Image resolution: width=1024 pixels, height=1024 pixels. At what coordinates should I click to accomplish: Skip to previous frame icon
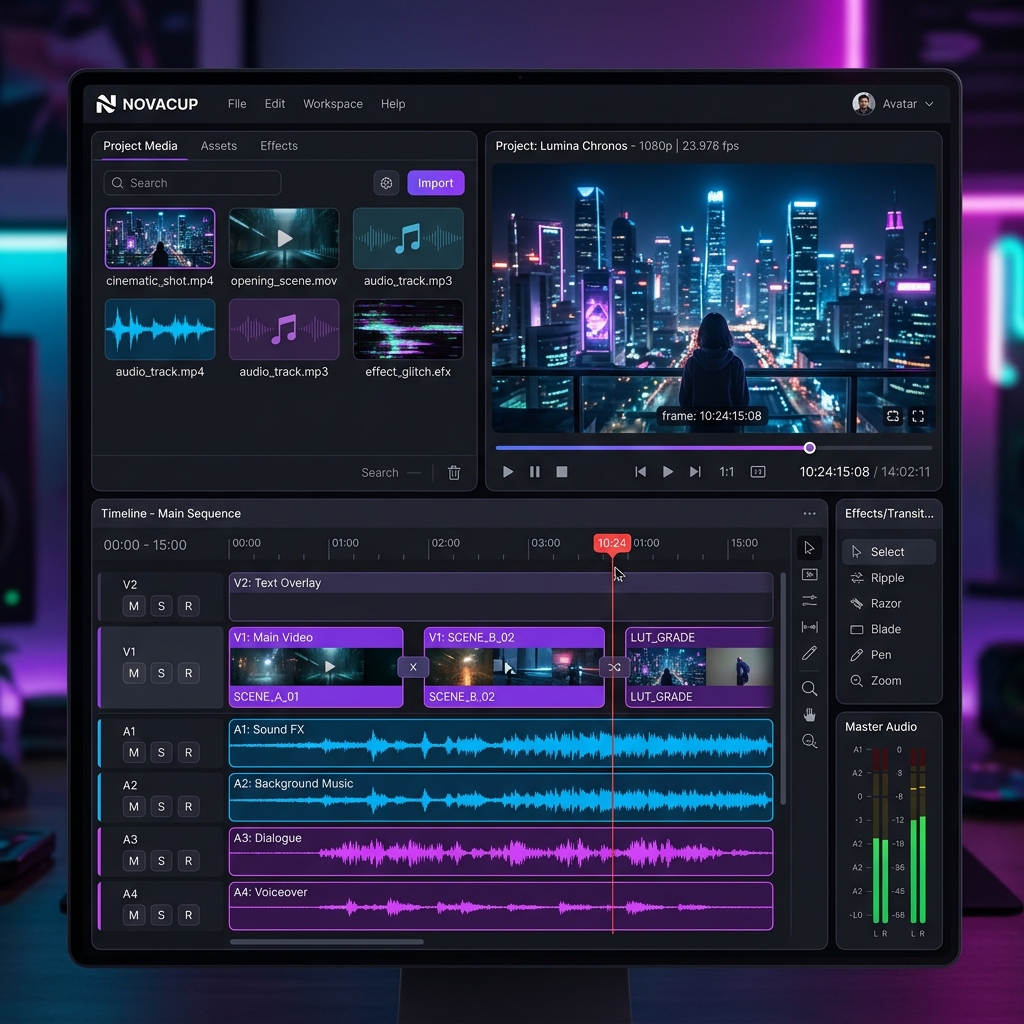click(x=640, y=472)
